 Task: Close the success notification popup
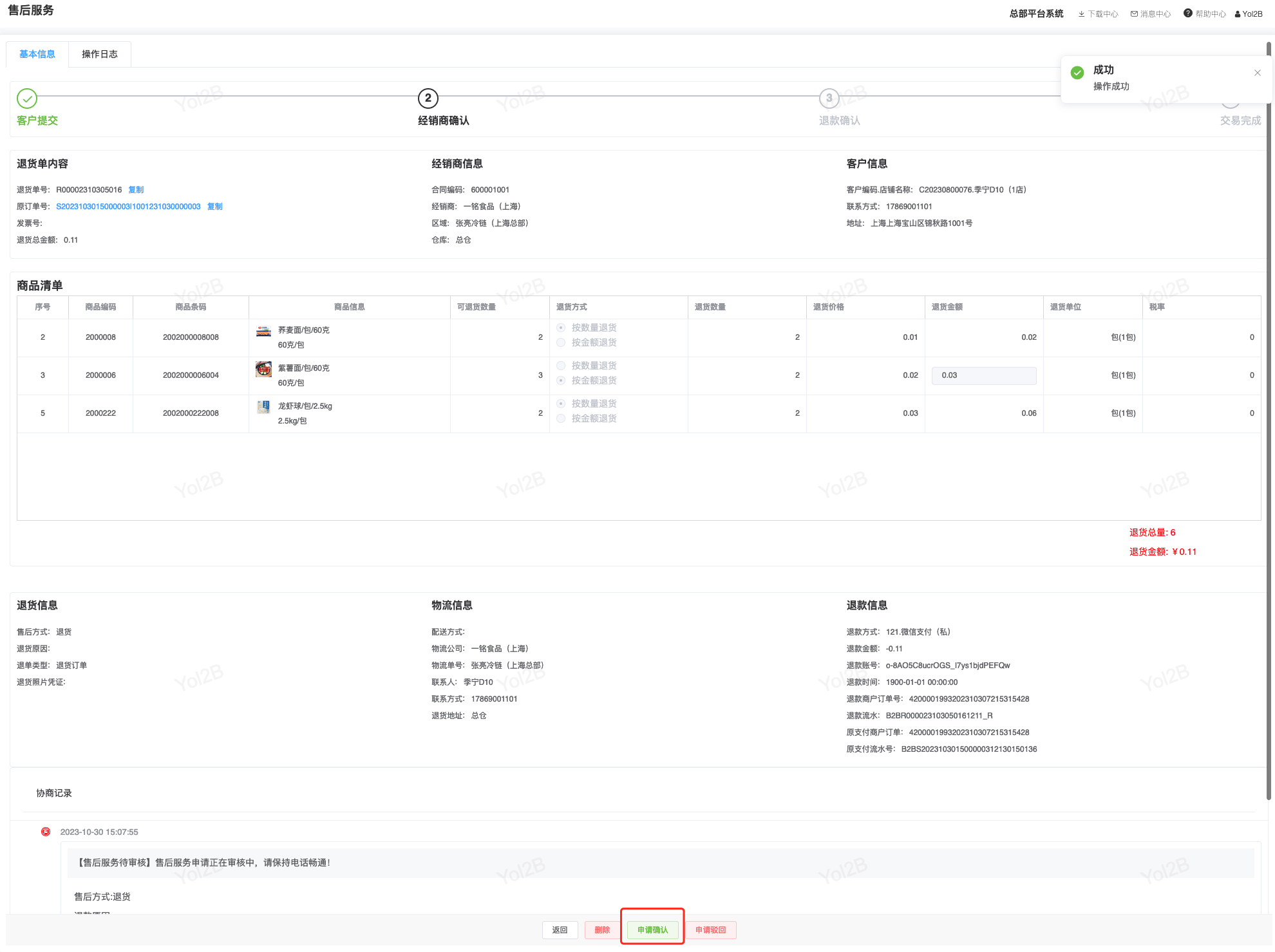[1257, 73]
